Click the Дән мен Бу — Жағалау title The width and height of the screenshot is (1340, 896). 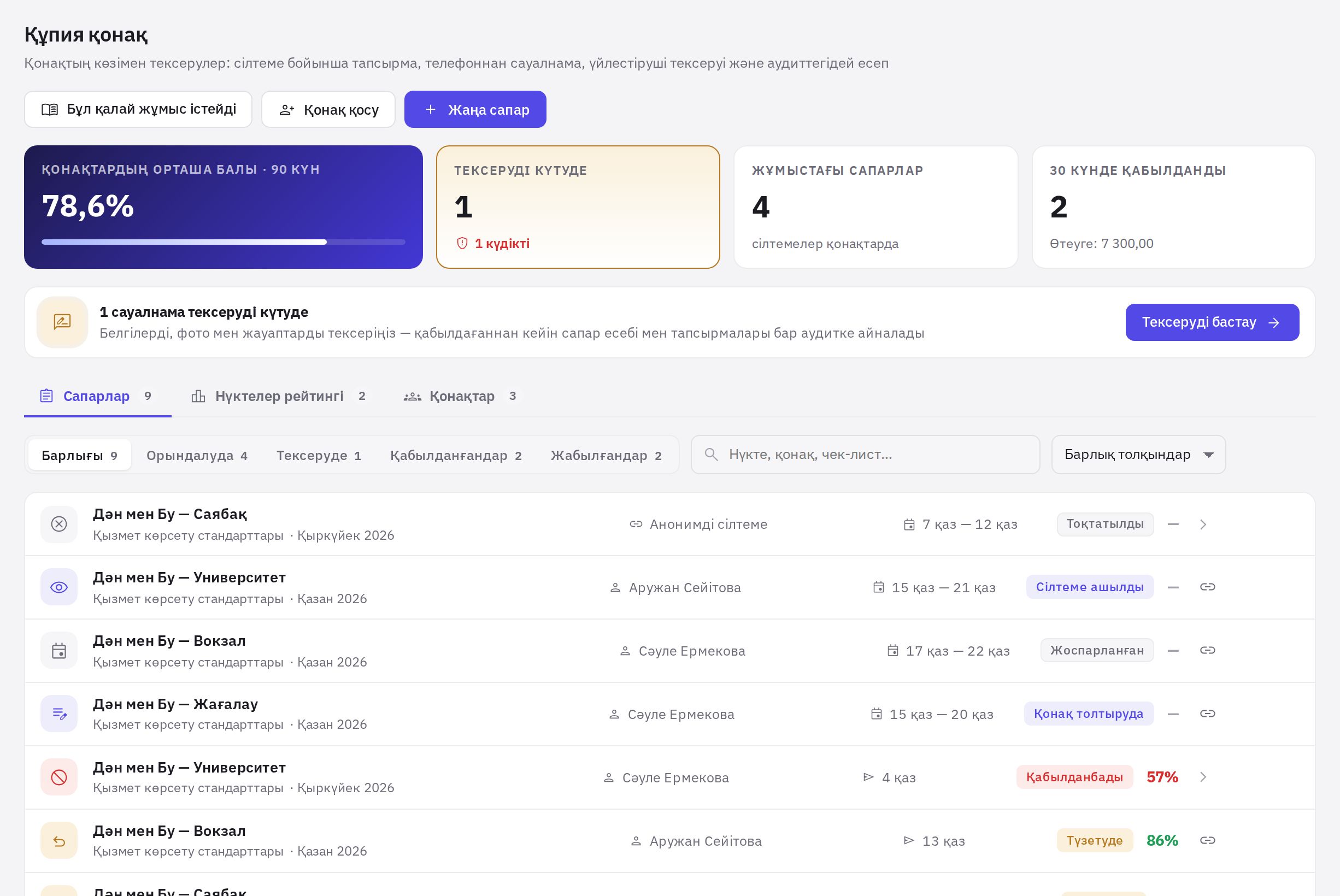point(175,704)
